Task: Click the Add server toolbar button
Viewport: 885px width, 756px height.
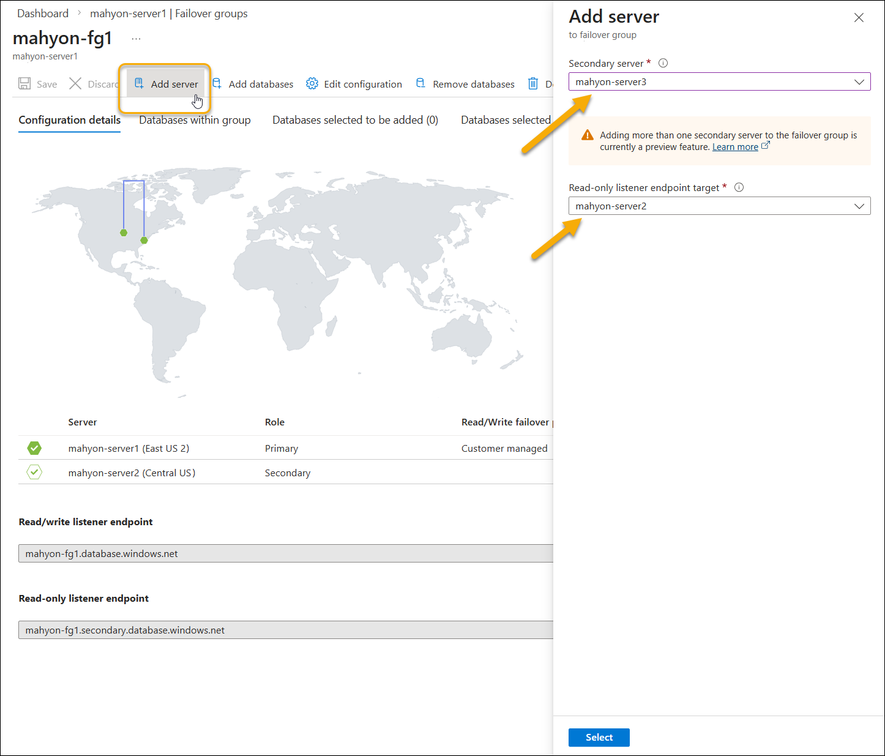Action: point(166,84)
